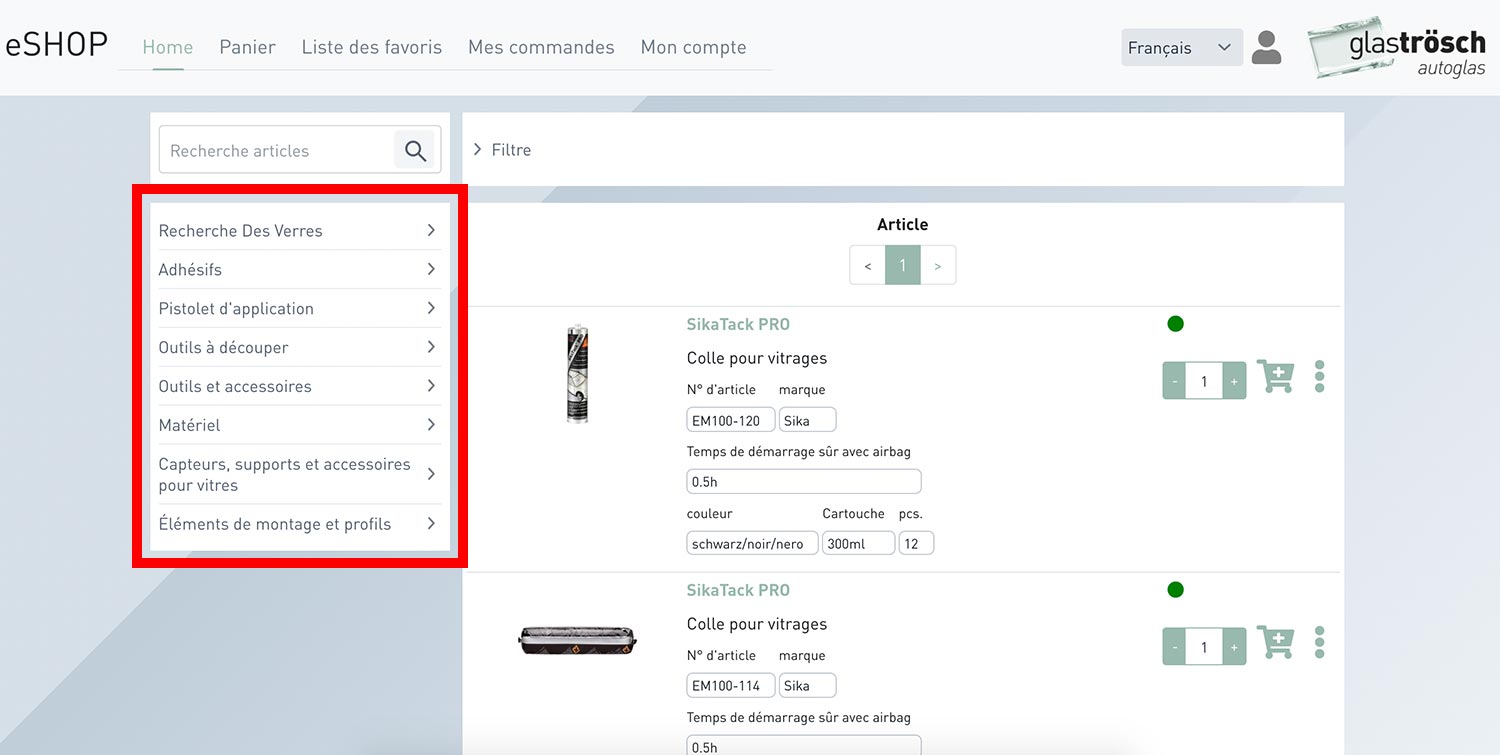The image size is (1500, 755).
Task: Expand the Adhésifs category
Action: click(298, 269)
